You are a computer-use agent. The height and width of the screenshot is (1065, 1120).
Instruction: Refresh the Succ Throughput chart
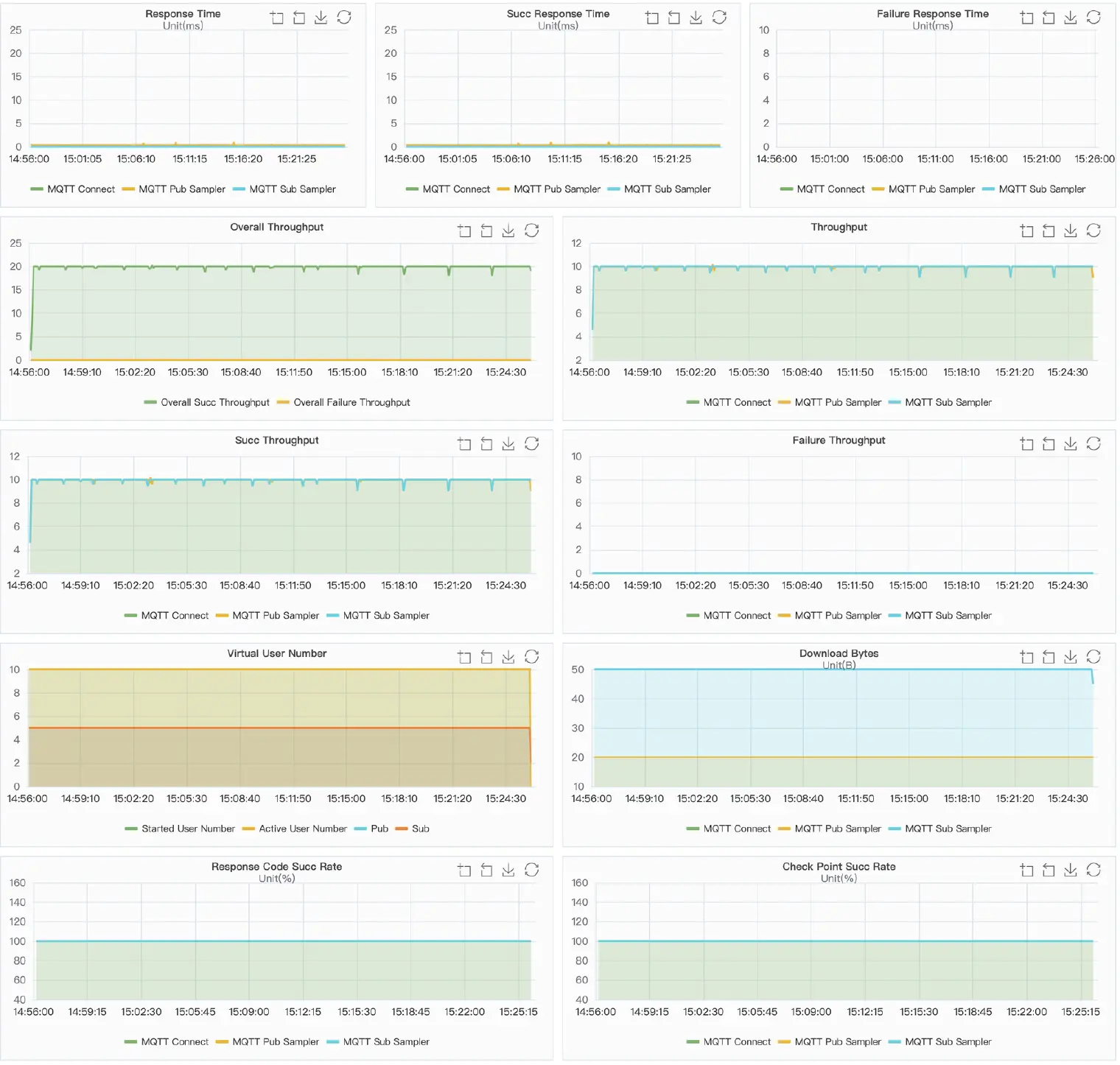[532, 444]
